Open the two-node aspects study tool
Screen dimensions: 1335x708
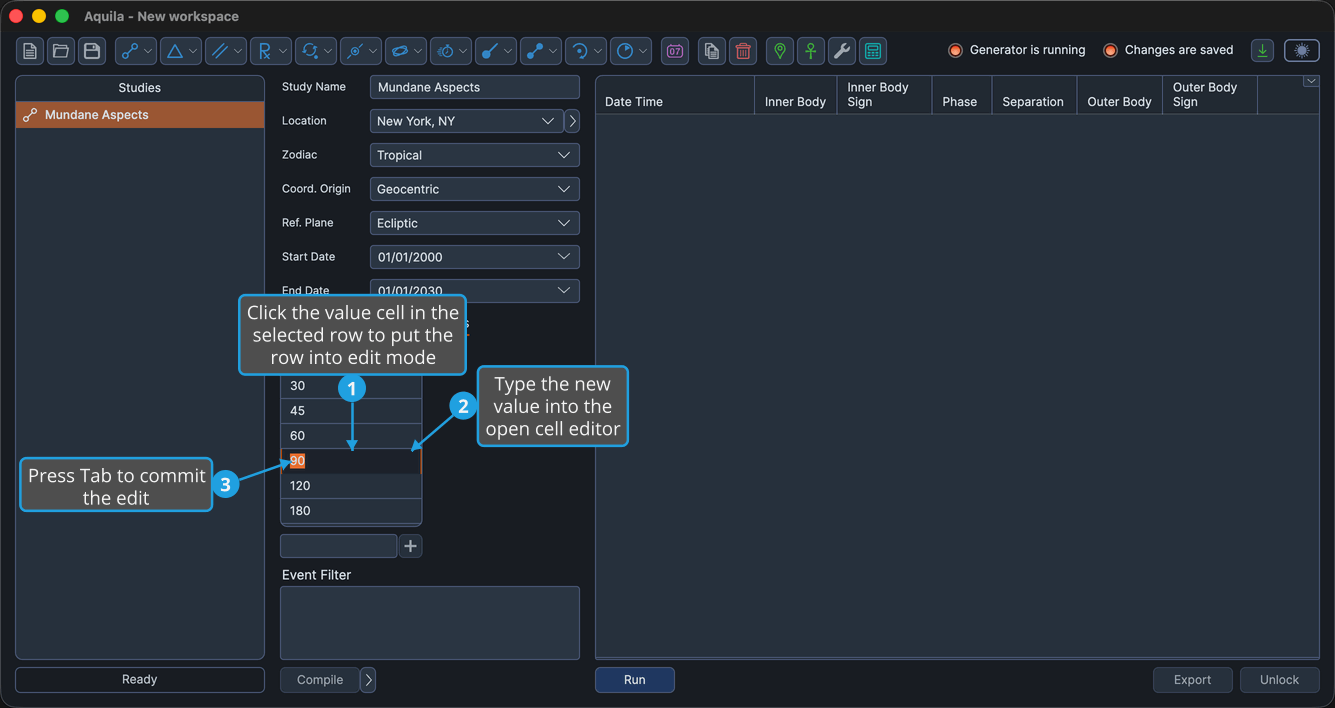click(x=136, y=51)
